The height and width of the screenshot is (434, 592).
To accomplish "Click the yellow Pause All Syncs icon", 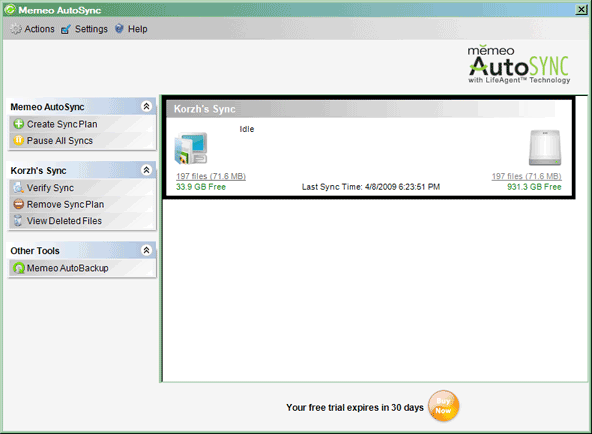I will point(18,140).
